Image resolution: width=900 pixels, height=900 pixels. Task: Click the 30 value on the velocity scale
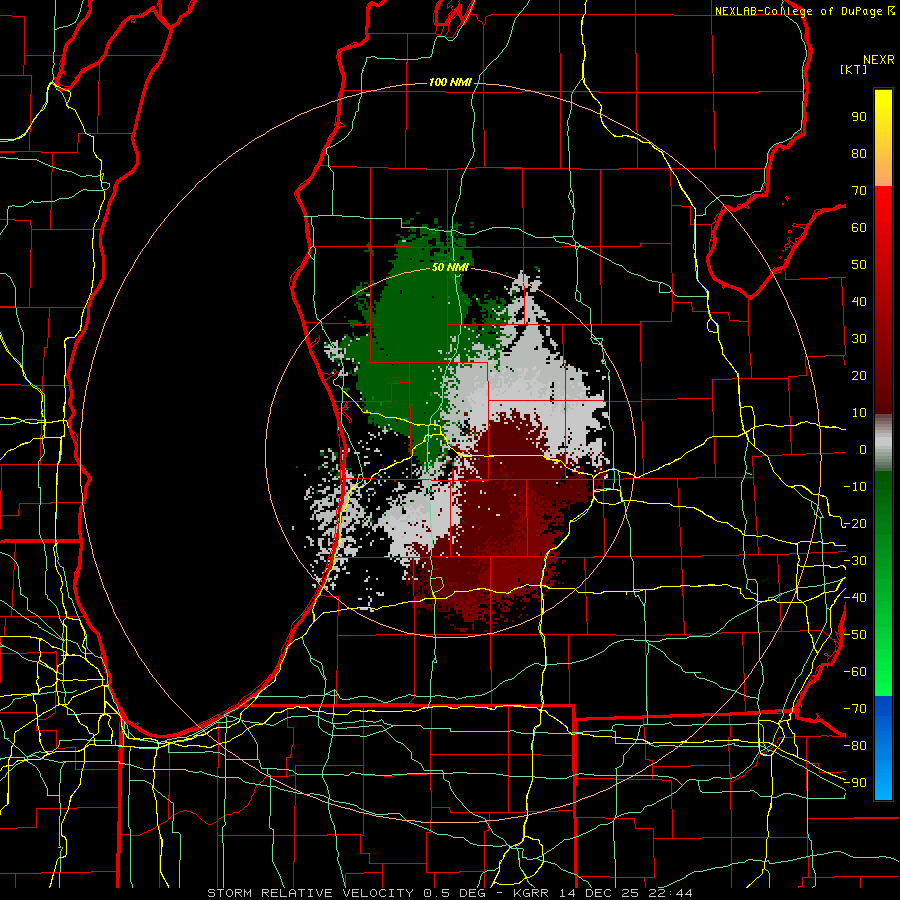pyautogui.click(x=859, y=339)
